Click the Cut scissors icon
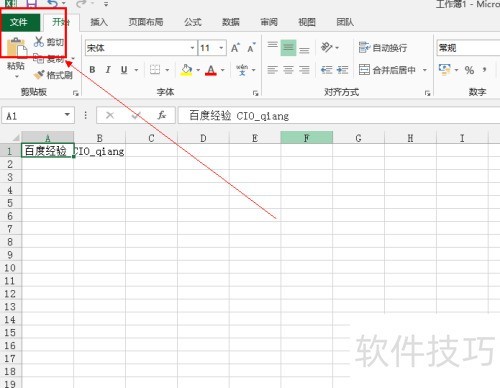The height and width of the screenshot is (388, 500). click(39, 42)
